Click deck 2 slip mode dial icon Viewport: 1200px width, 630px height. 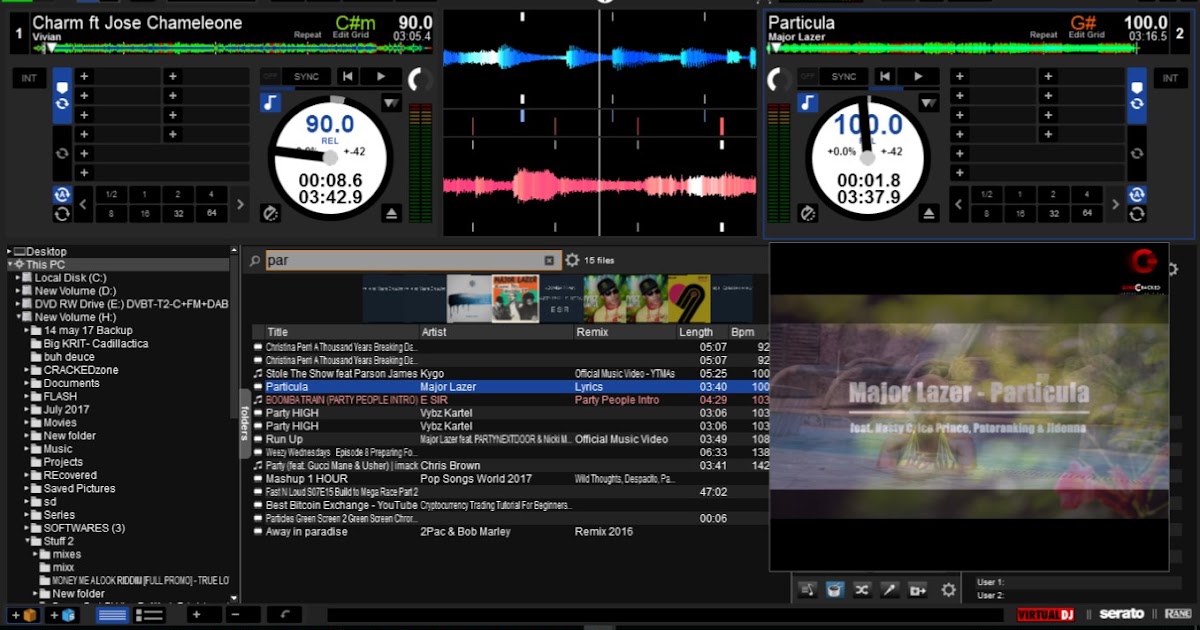808,213
